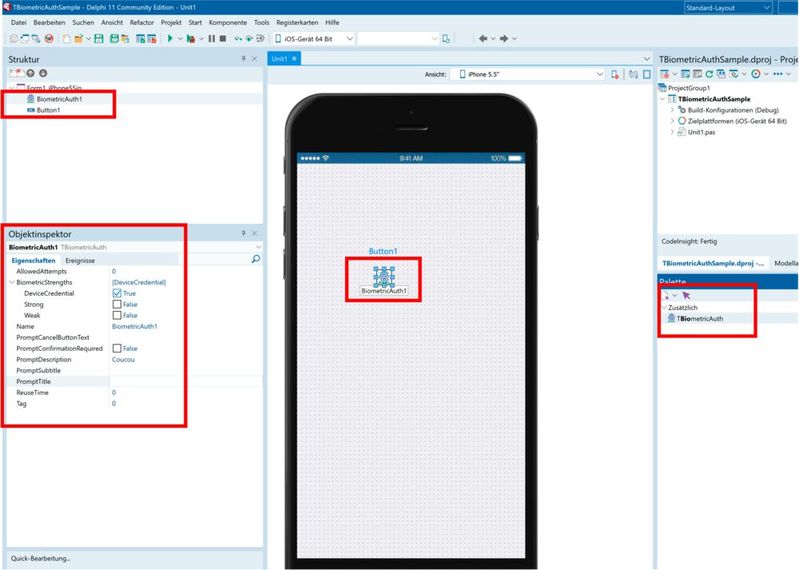Viewport: 799px width, 570px height.
Task: Click the purple arrow cursor icon in Palette
Action: (686, 295)
